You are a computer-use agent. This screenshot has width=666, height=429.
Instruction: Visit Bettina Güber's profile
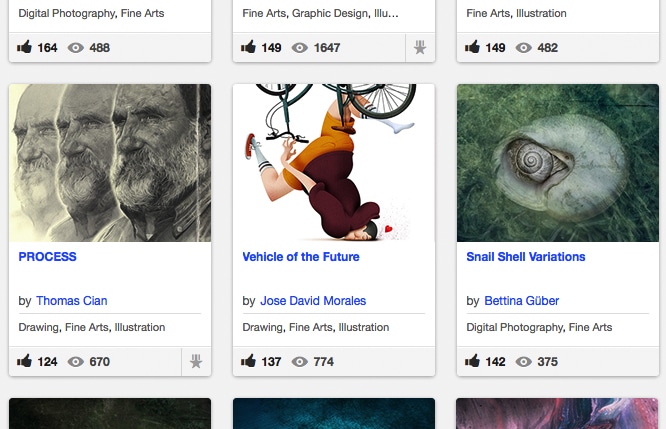(x=522, y=301)
